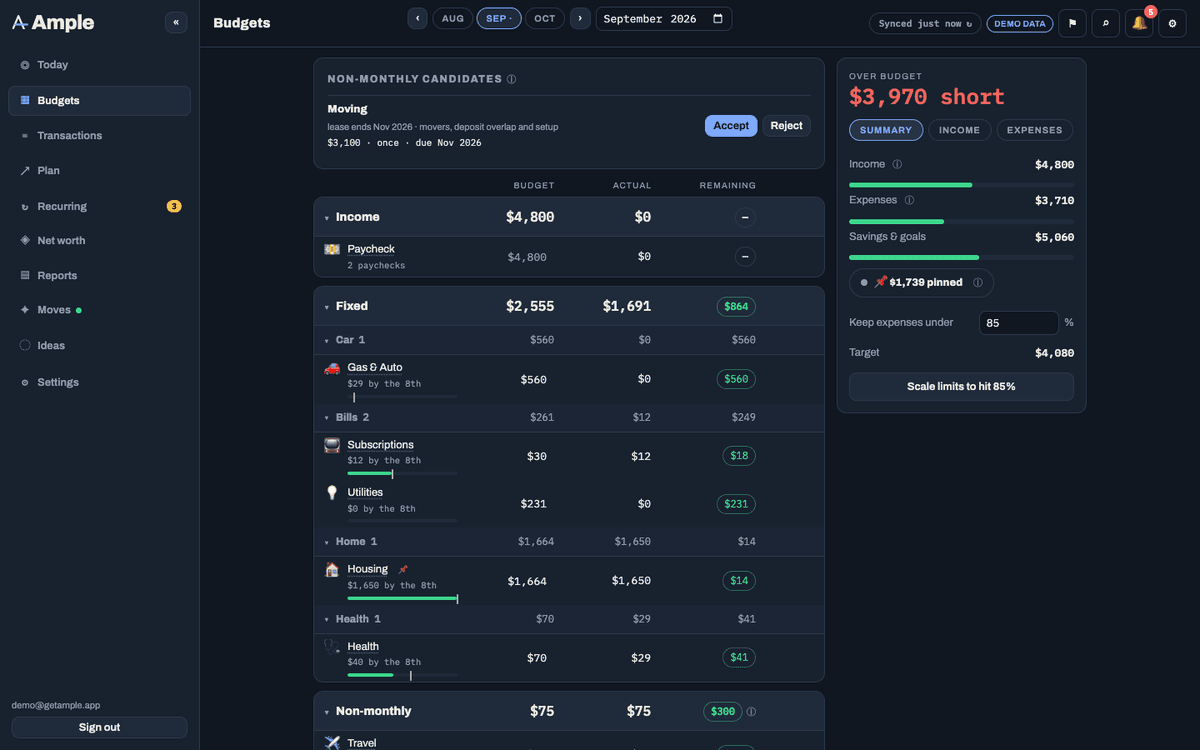Open notifications bell with 5 badge
The height and width of the screenshot is (750, 1200).
coord(1139,23)
